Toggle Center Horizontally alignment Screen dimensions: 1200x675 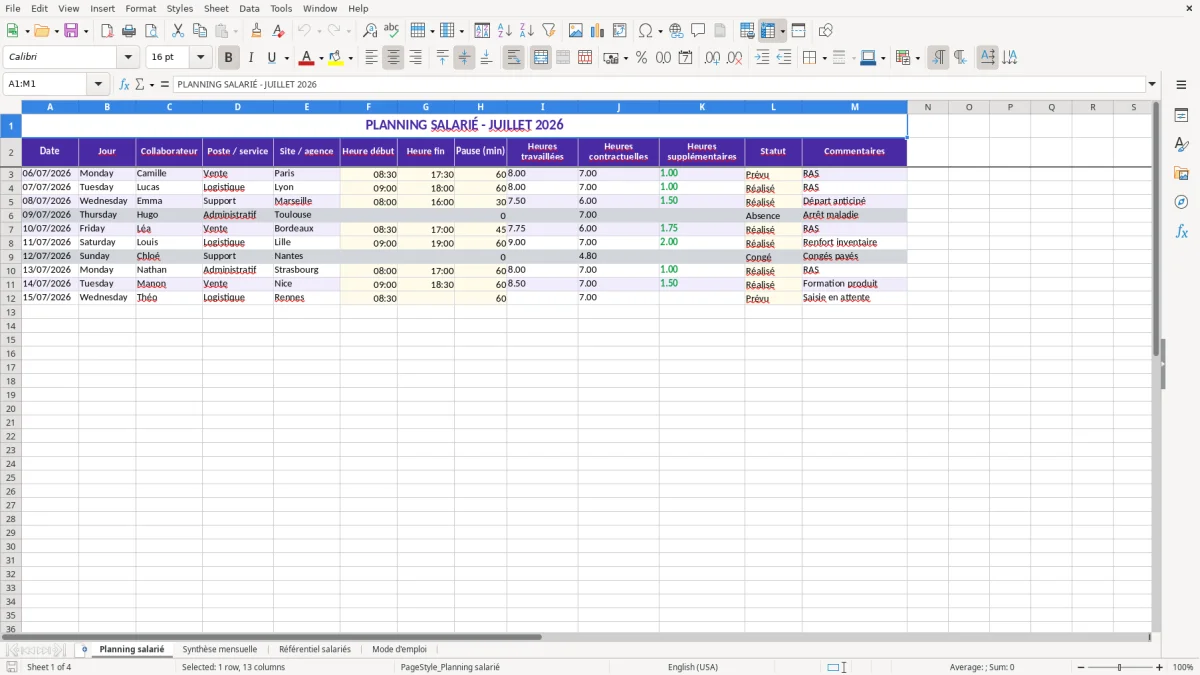point(393,58)
